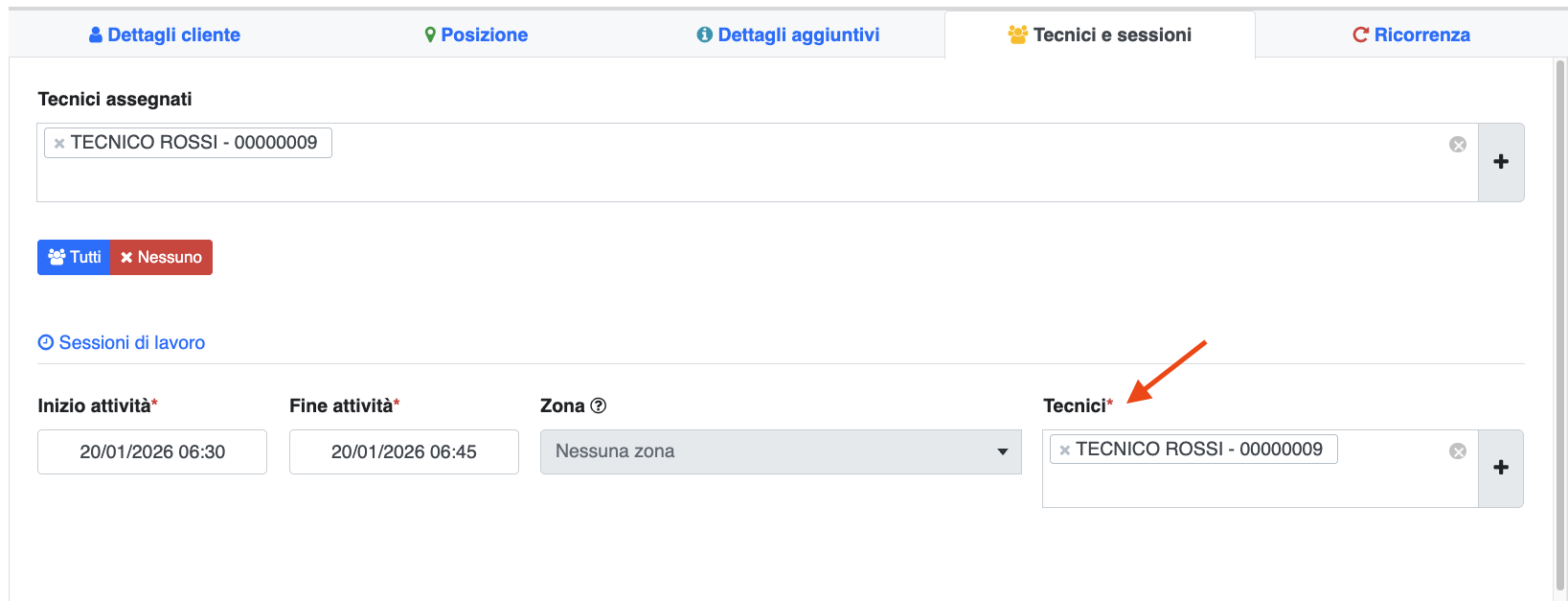Open the Dettagli cliente tab
Viewport: 1568px width, 601px height.
[x=164, y=35]
